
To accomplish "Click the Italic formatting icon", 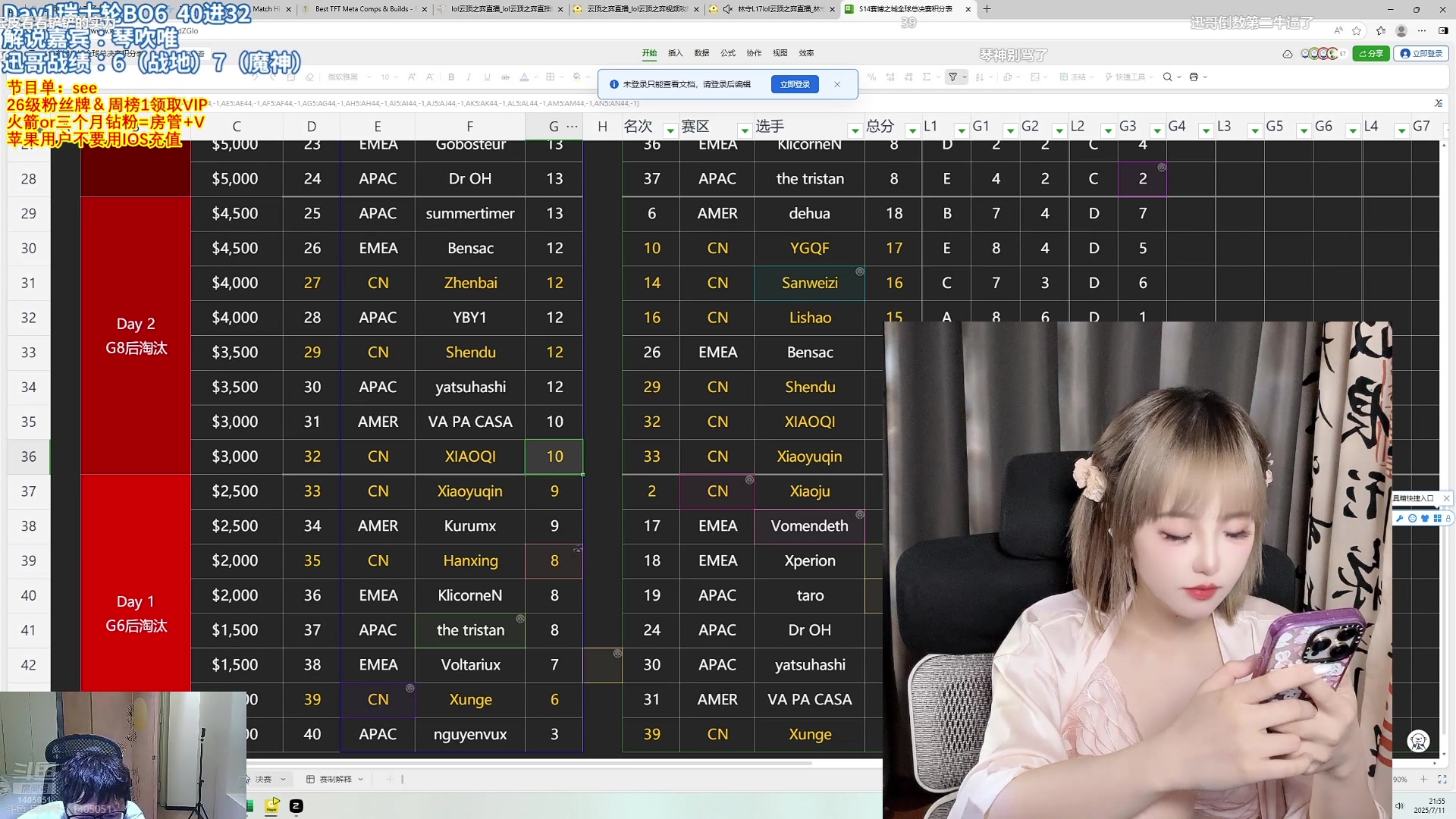I will click(469, 77).
